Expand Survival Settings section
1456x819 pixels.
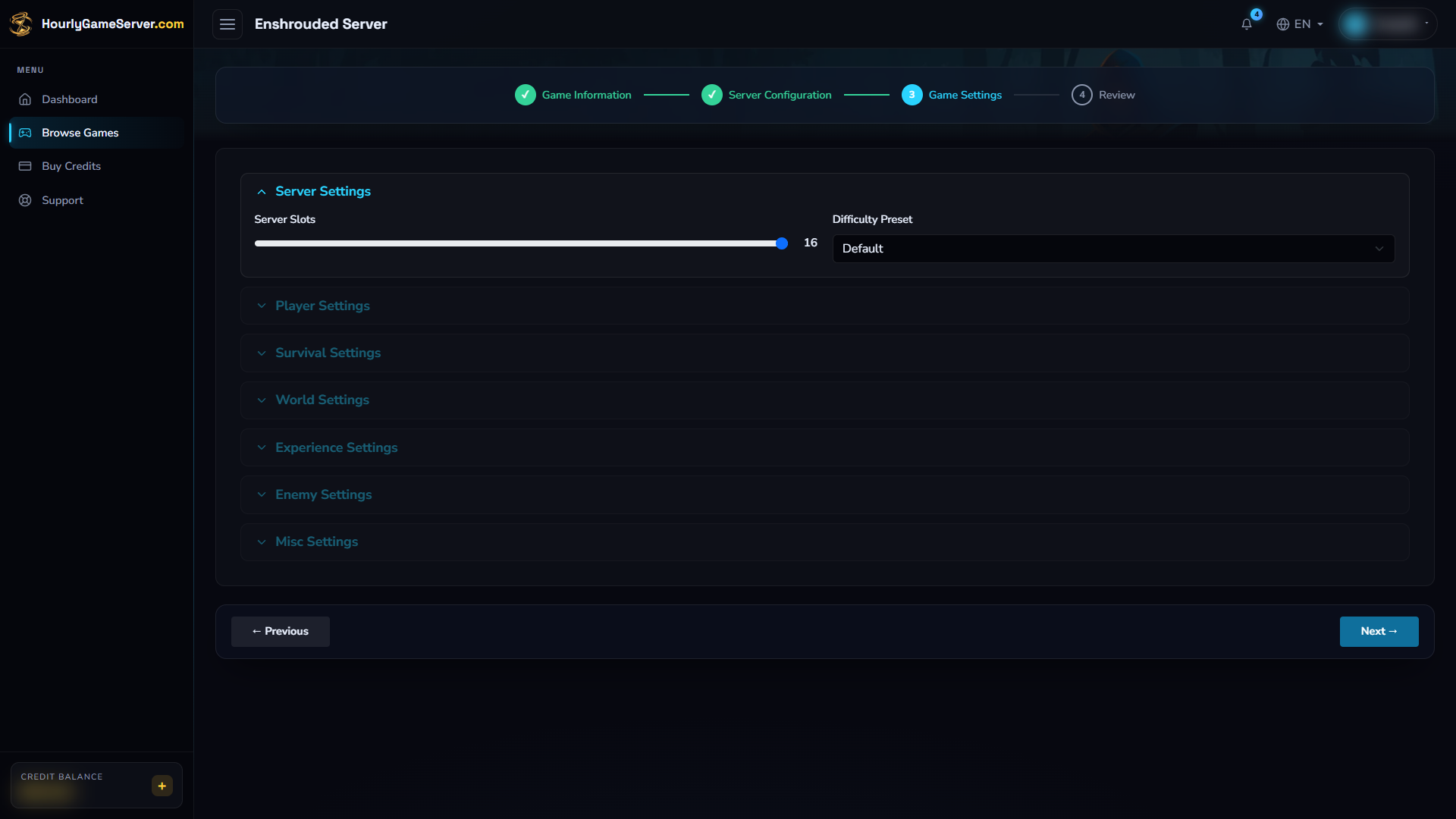click(x=824, y=353)
